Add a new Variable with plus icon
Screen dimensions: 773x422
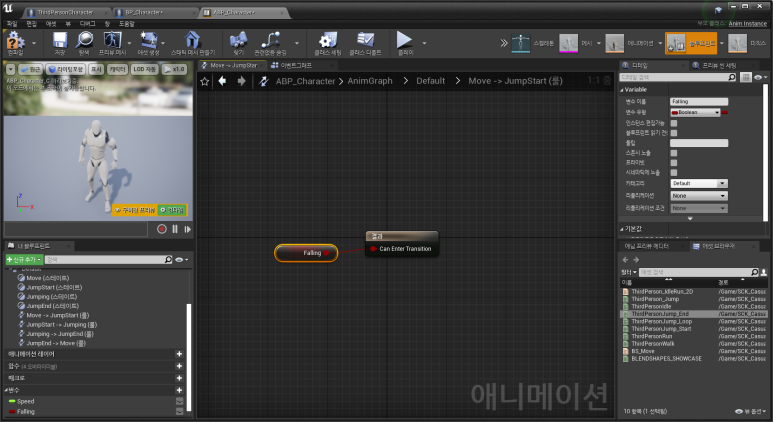(x=179, y=390)
